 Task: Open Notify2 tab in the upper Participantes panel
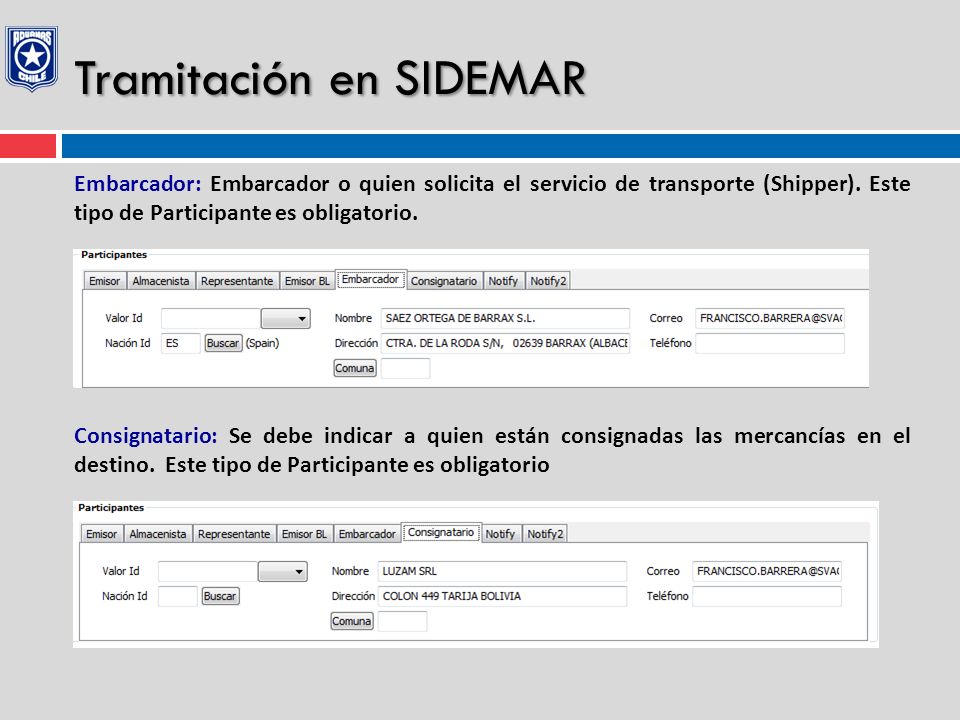click(x=548, y=281)
